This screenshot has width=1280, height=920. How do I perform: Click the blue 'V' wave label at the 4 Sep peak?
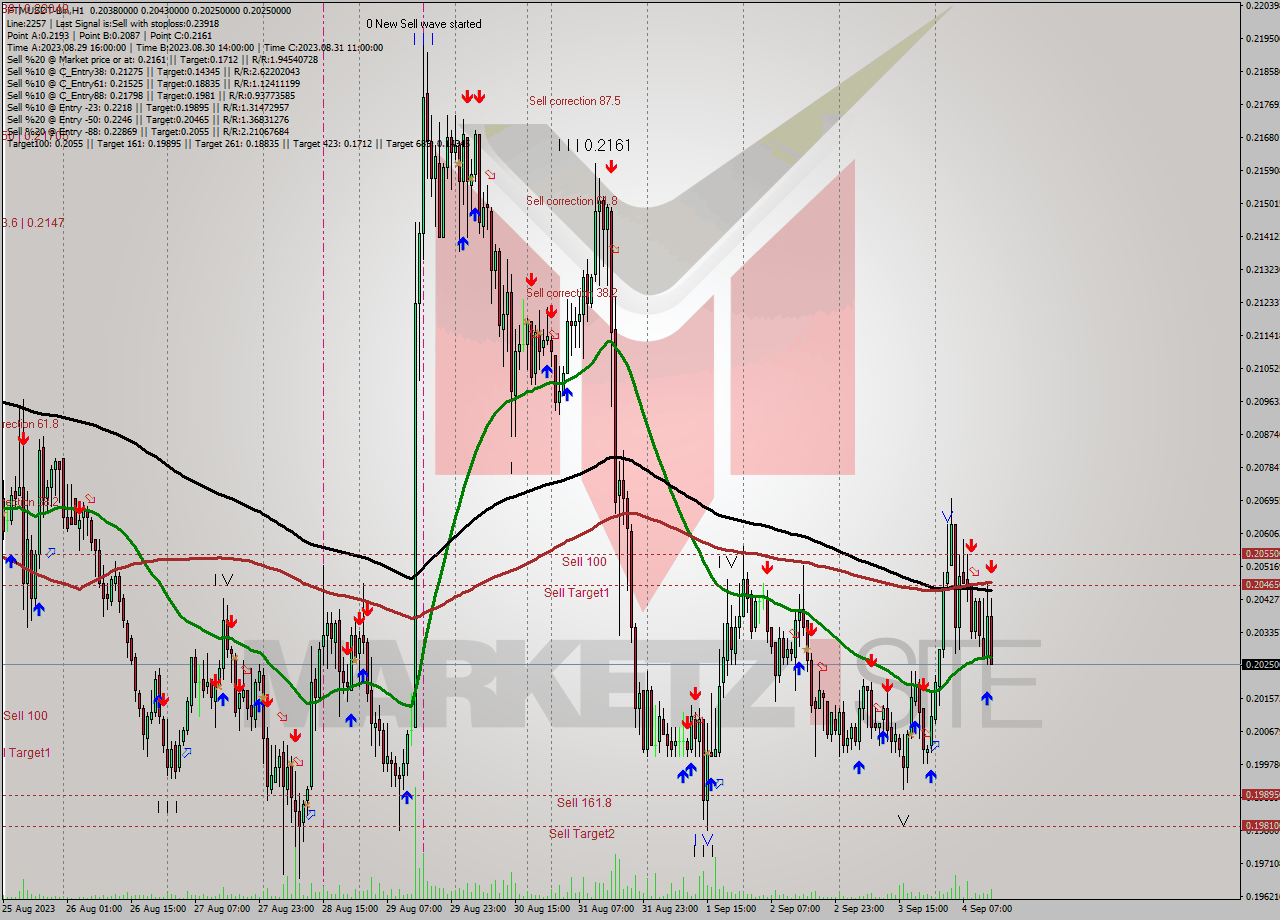[946, 517]
